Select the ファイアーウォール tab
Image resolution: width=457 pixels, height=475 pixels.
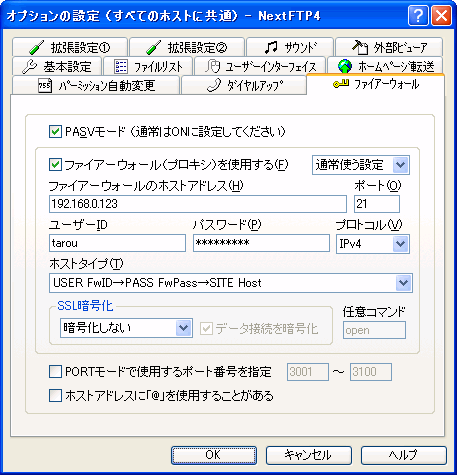pos(375,84)
